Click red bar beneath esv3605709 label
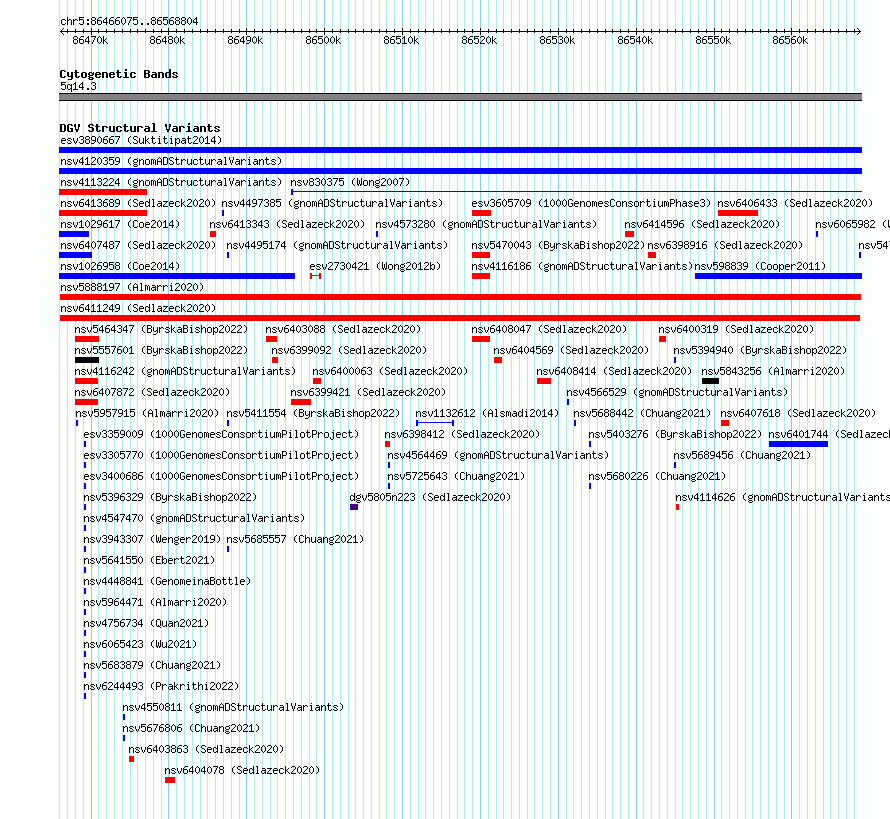This screenshot has height=819, width=890. pyautogui.click(x=481, y=213)
